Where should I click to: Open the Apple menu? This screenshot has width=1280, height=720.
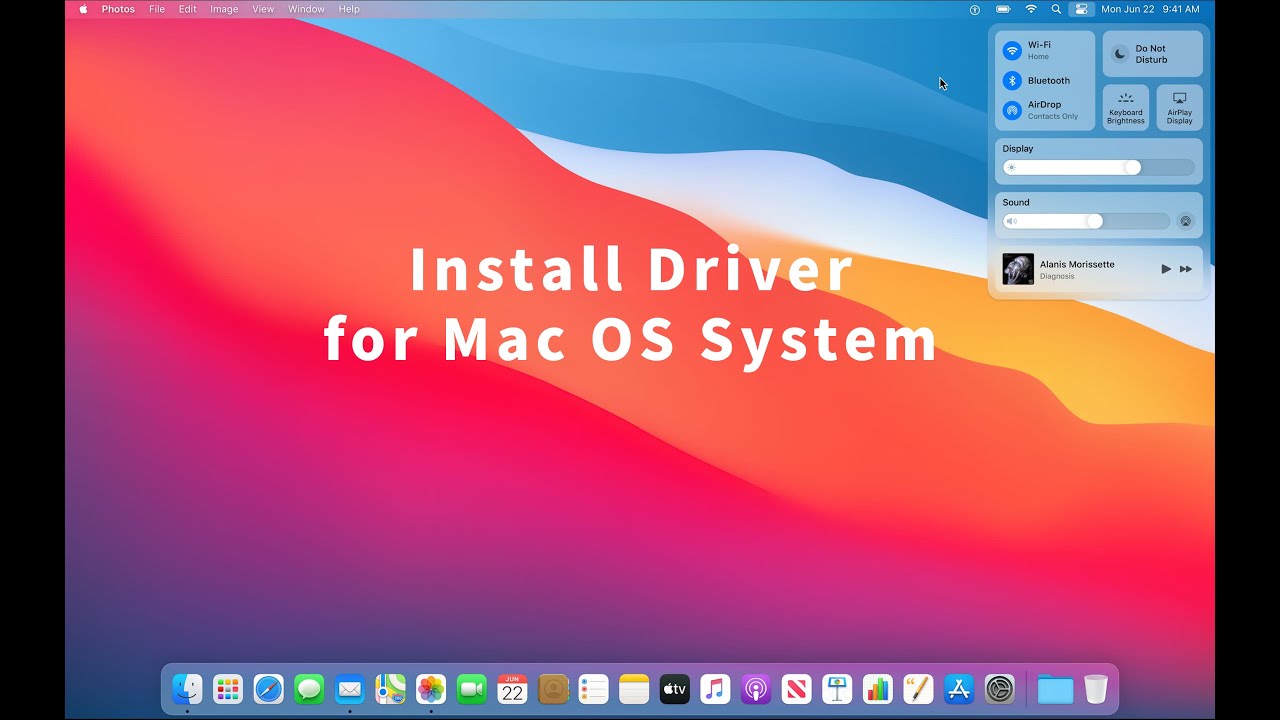[x=83, y=9]
